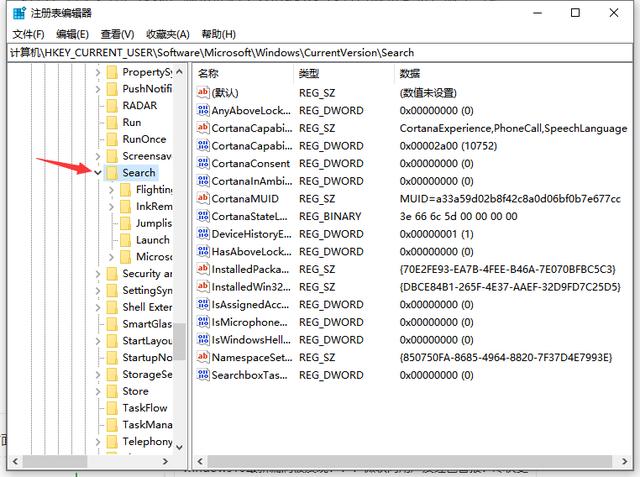Click the DeviceHistoryE DWORD value icon
The width and height of the screenshot is (640, 477).
coord(203,234)
